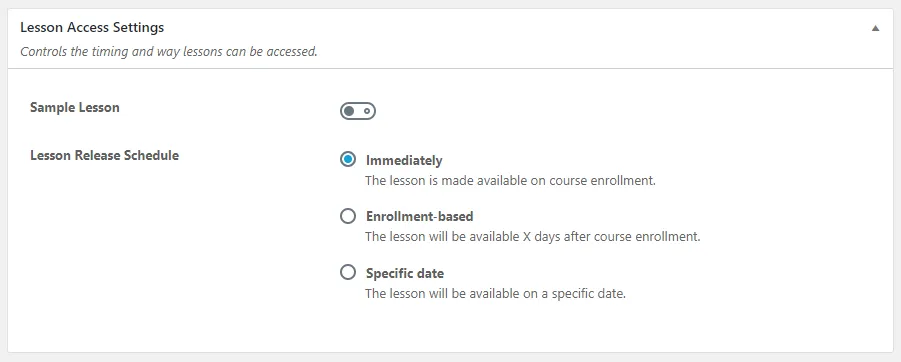901x362 pixels.
Task: Click the 'available on a specific date' description
Action: coord(495,293)
